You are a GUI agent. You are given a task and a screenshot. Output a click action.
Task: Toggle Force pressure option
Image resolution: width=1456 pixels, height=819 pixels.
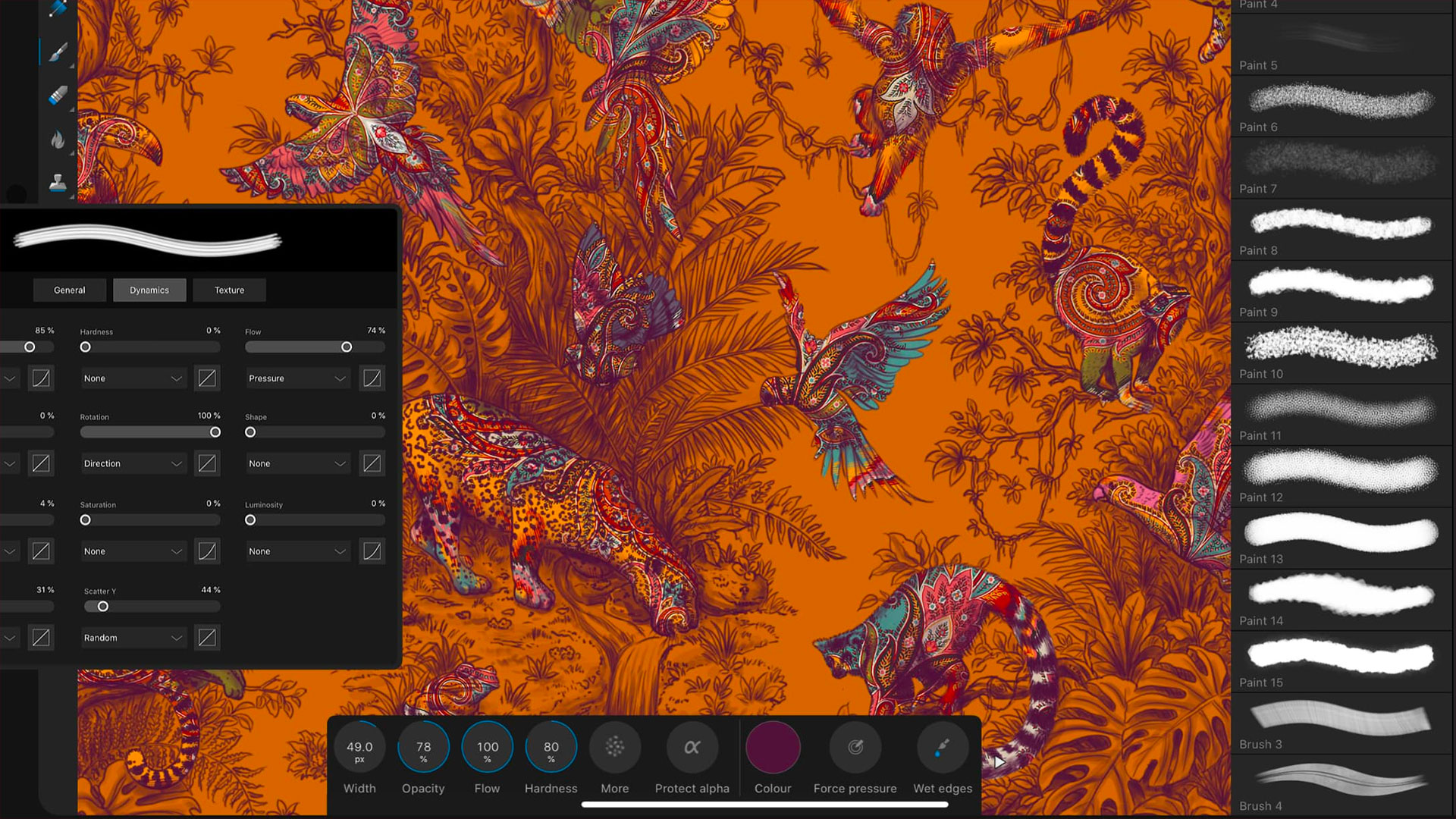click(x=855, y=747)
